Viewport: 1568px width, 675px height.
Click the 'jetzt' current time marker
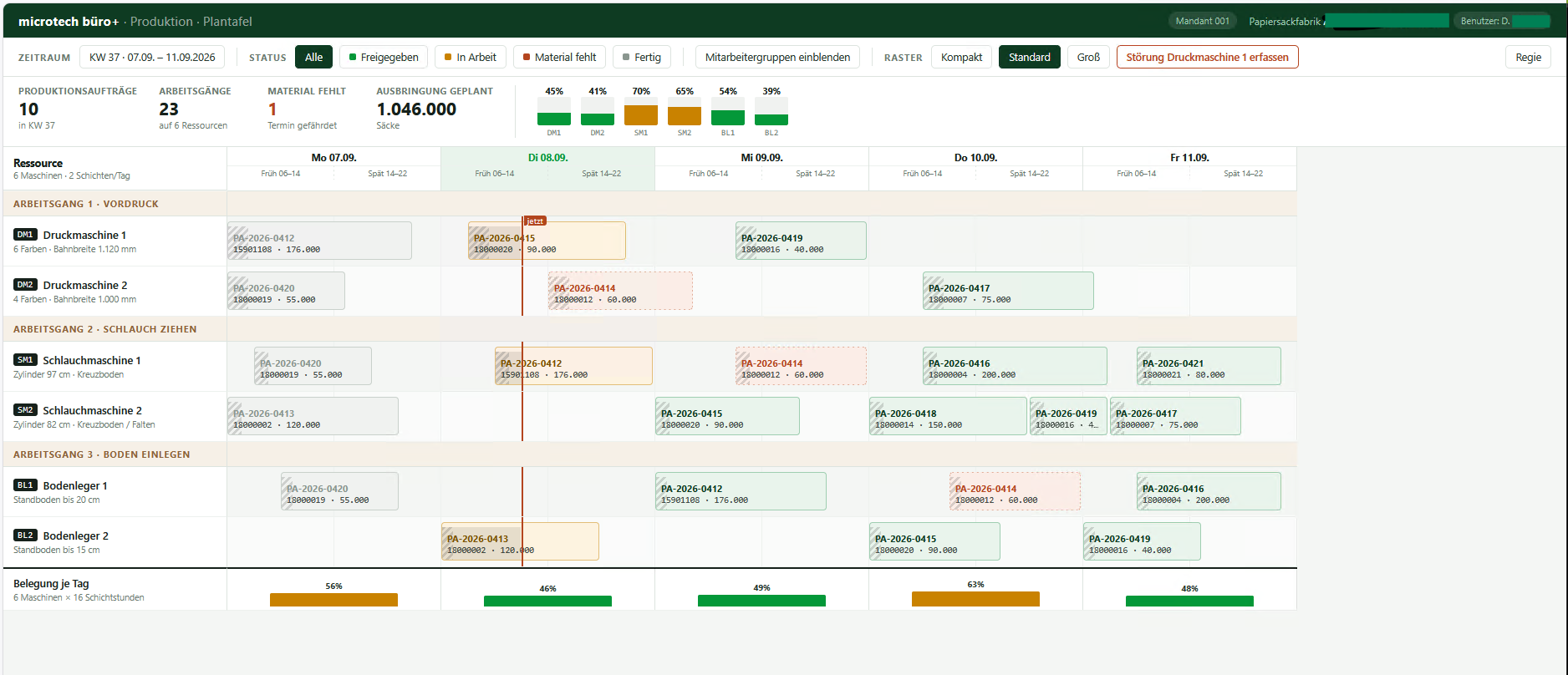535,221
